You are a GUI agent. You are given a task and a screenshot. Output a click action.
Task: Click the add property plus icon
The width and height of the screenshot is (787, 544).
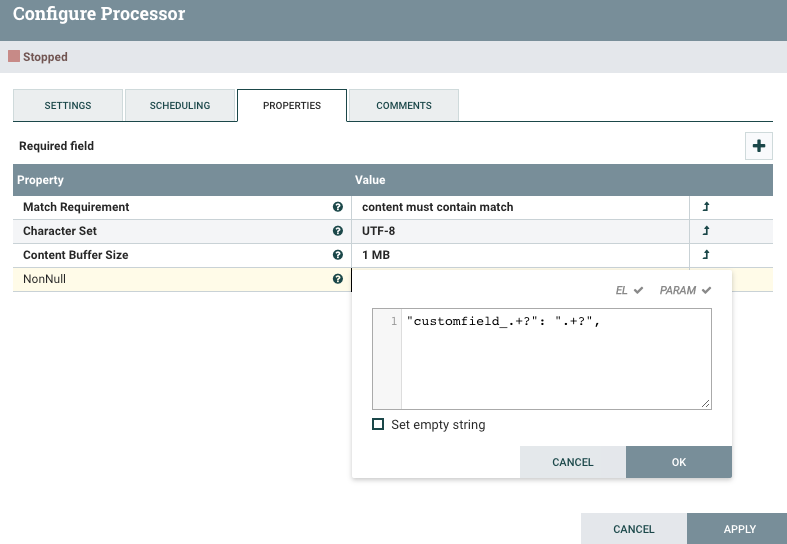coord(758,146)
